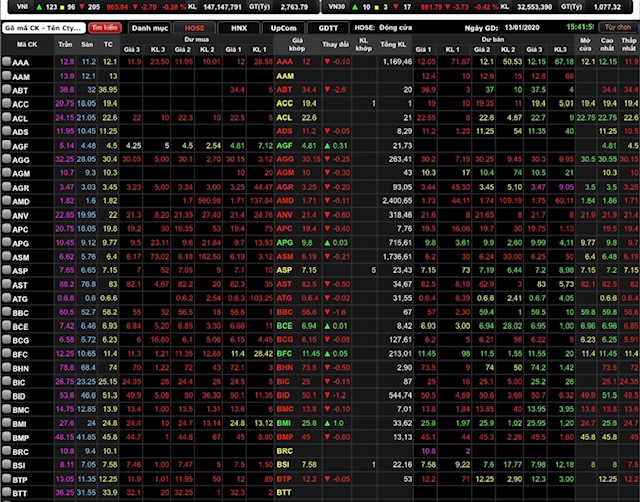
Task: Switch to the HNX exchange tab
Action: 240,28
